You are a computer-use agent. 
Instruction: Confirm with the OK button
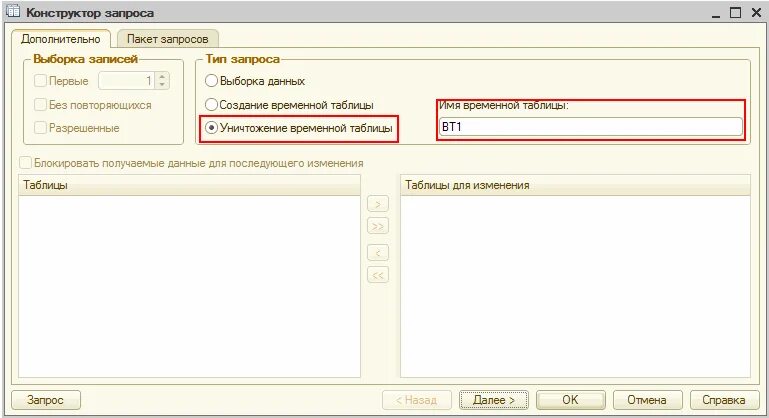(x=570, y=400)
